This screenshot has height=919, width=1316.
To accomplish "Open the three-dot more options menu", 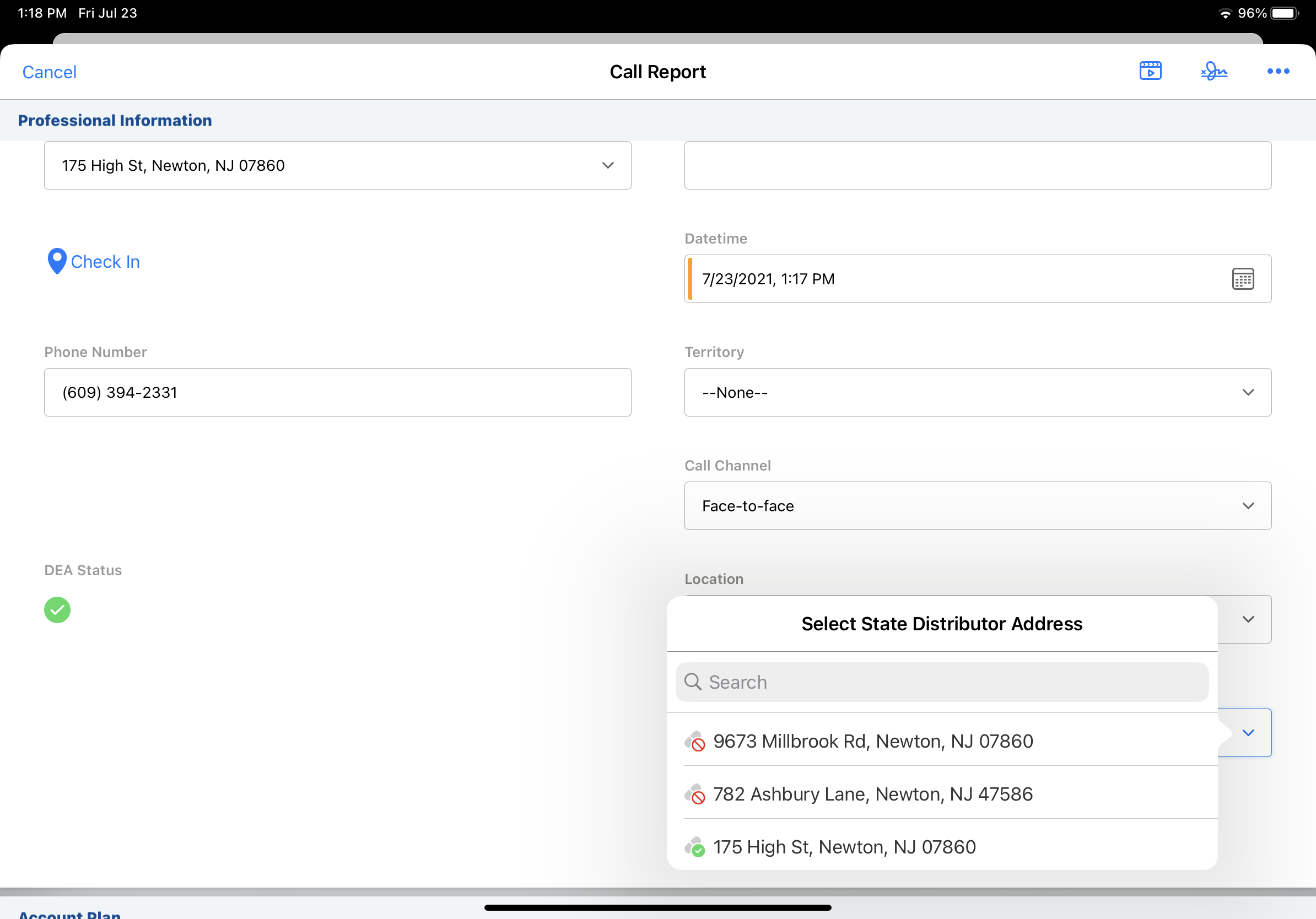I will (1277, 71).
